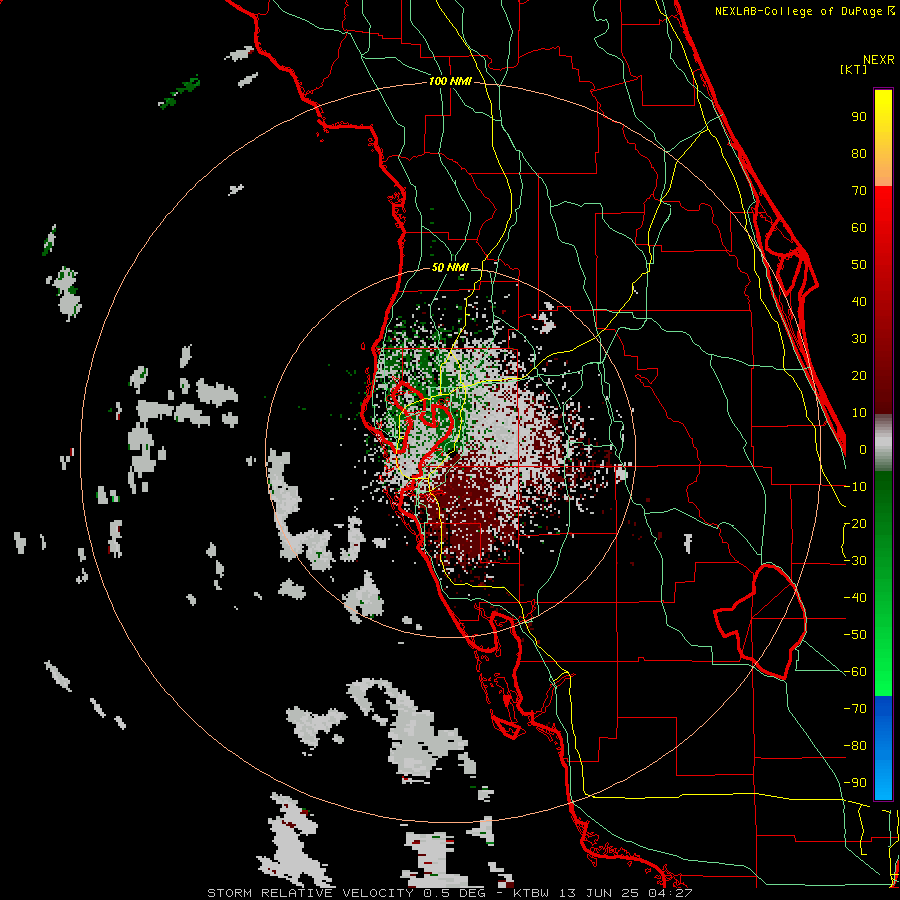Pick the orange segment of the color bar
The width and height of the screenshot is (900, 900).
pos(883,166)
